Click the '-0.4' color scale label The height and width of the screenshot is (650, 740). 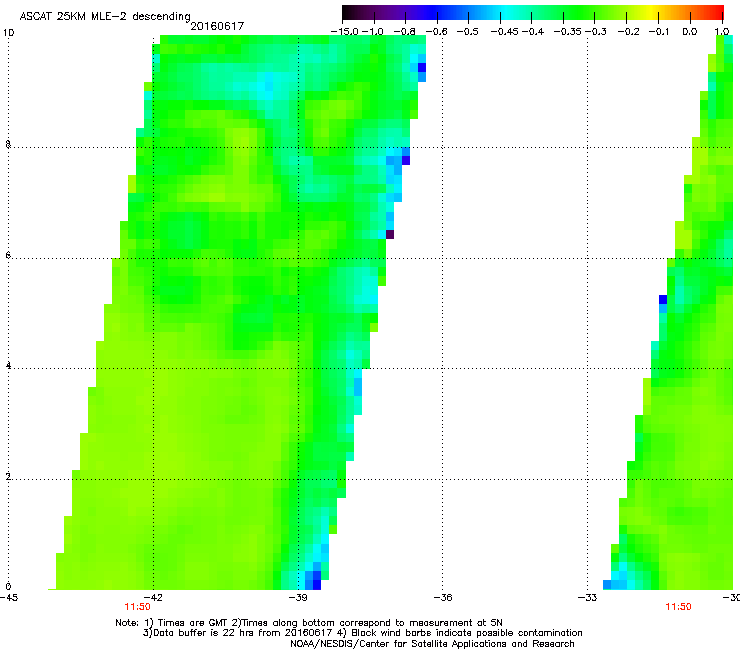click(x=532, y=32)
